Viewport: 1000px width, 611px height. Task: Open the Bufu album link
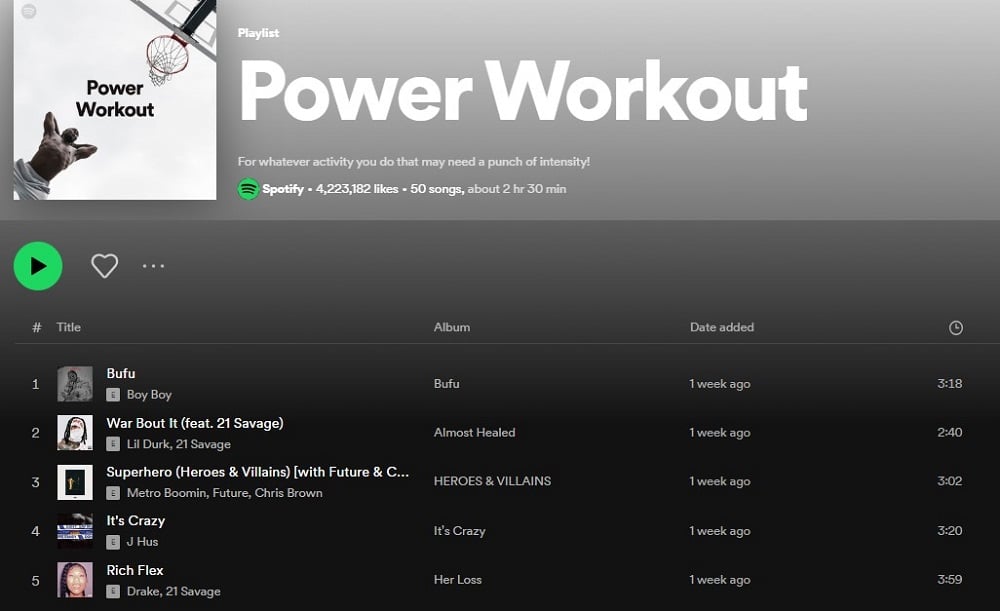point(446,383)
